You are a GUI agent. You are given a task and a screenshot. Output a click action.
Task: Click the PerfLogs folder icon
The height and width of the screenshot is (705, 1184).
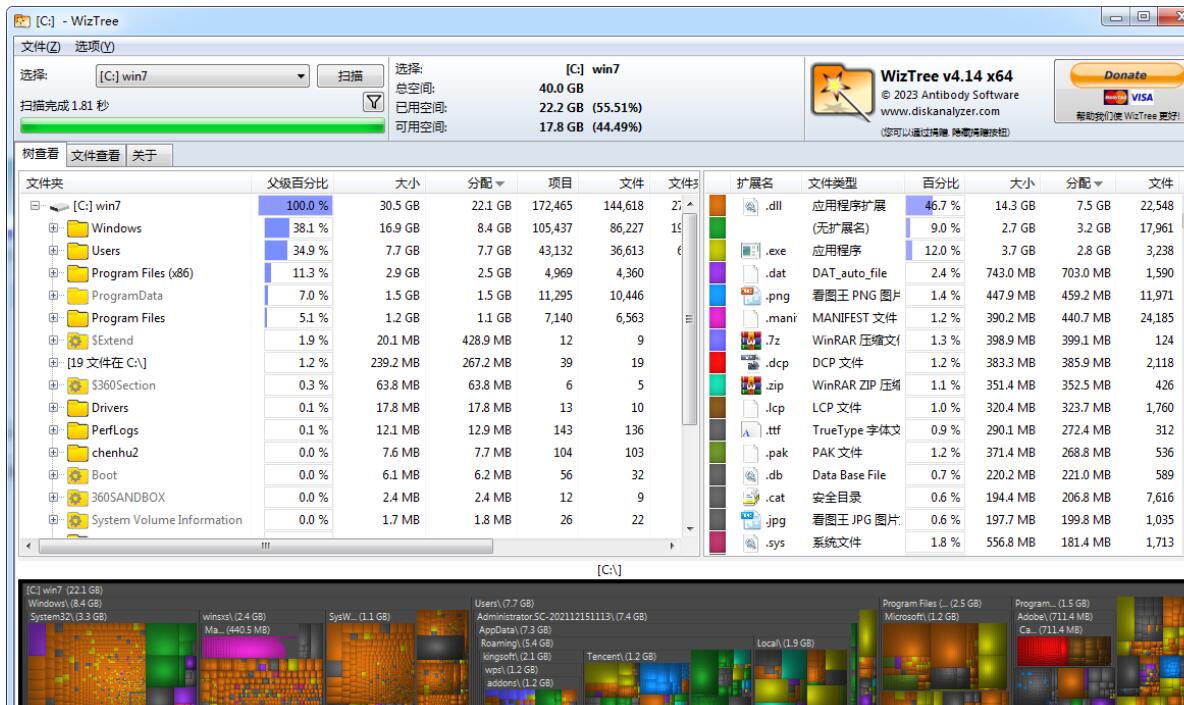pyautogui.click(x=77, y=430)
